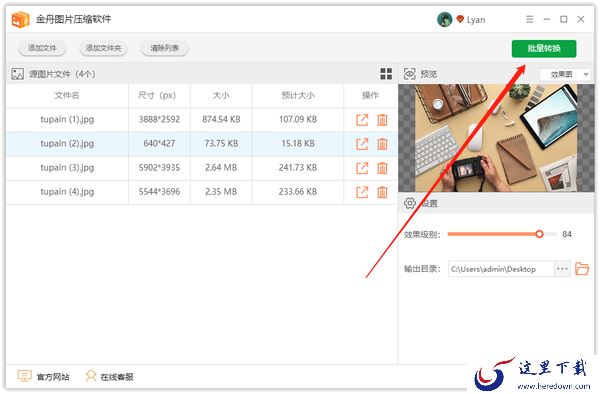The image size is (600, 394).
Task: Click the 107.09 KB estimated size cell
Action: (x=298, y=119)
